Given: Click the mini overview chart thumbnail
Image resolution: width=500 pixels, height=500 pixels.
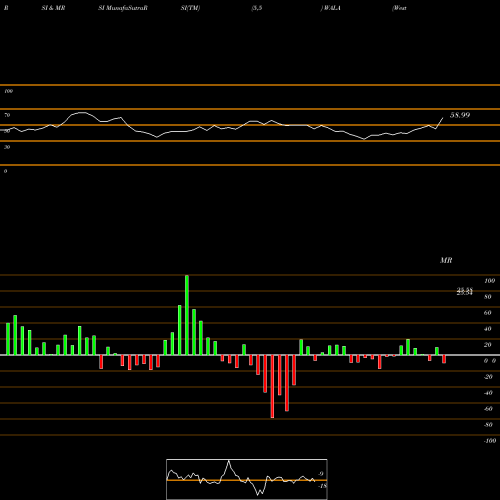Looking at the screenshot, I should point(247,479).
